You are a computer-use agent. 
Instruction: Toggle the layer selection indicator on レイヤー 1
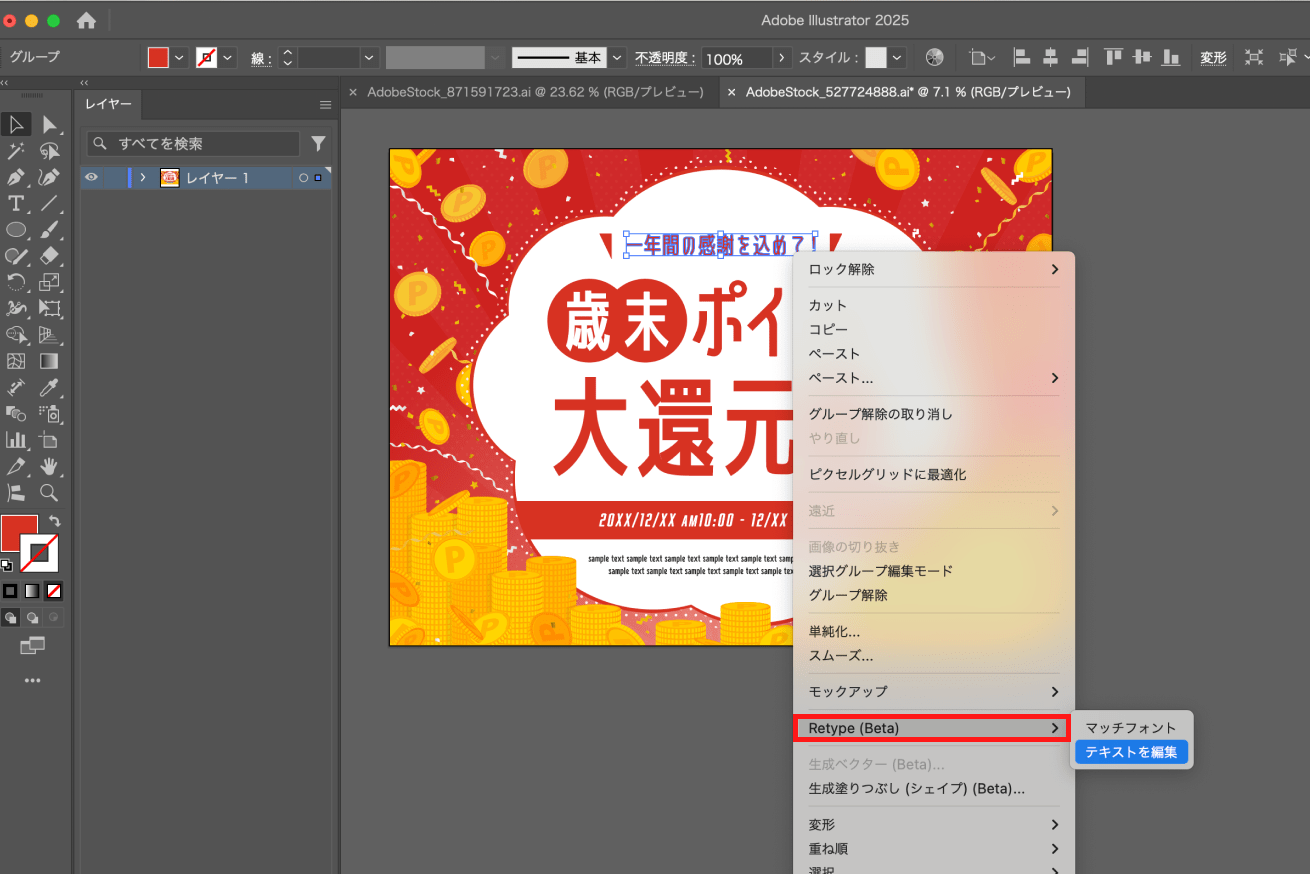point(320,177)
